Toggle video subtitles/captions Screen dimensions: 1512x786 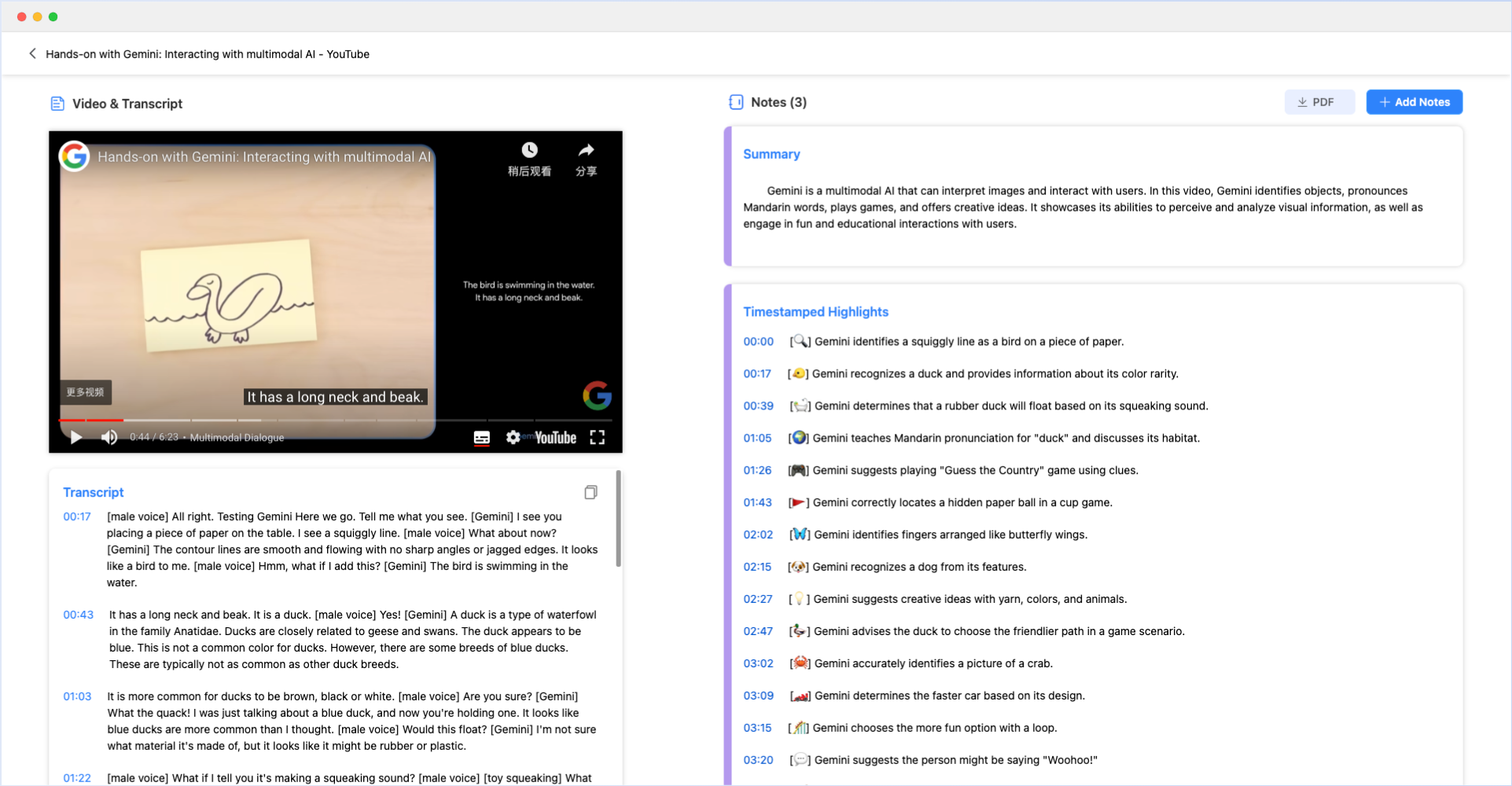482,438
